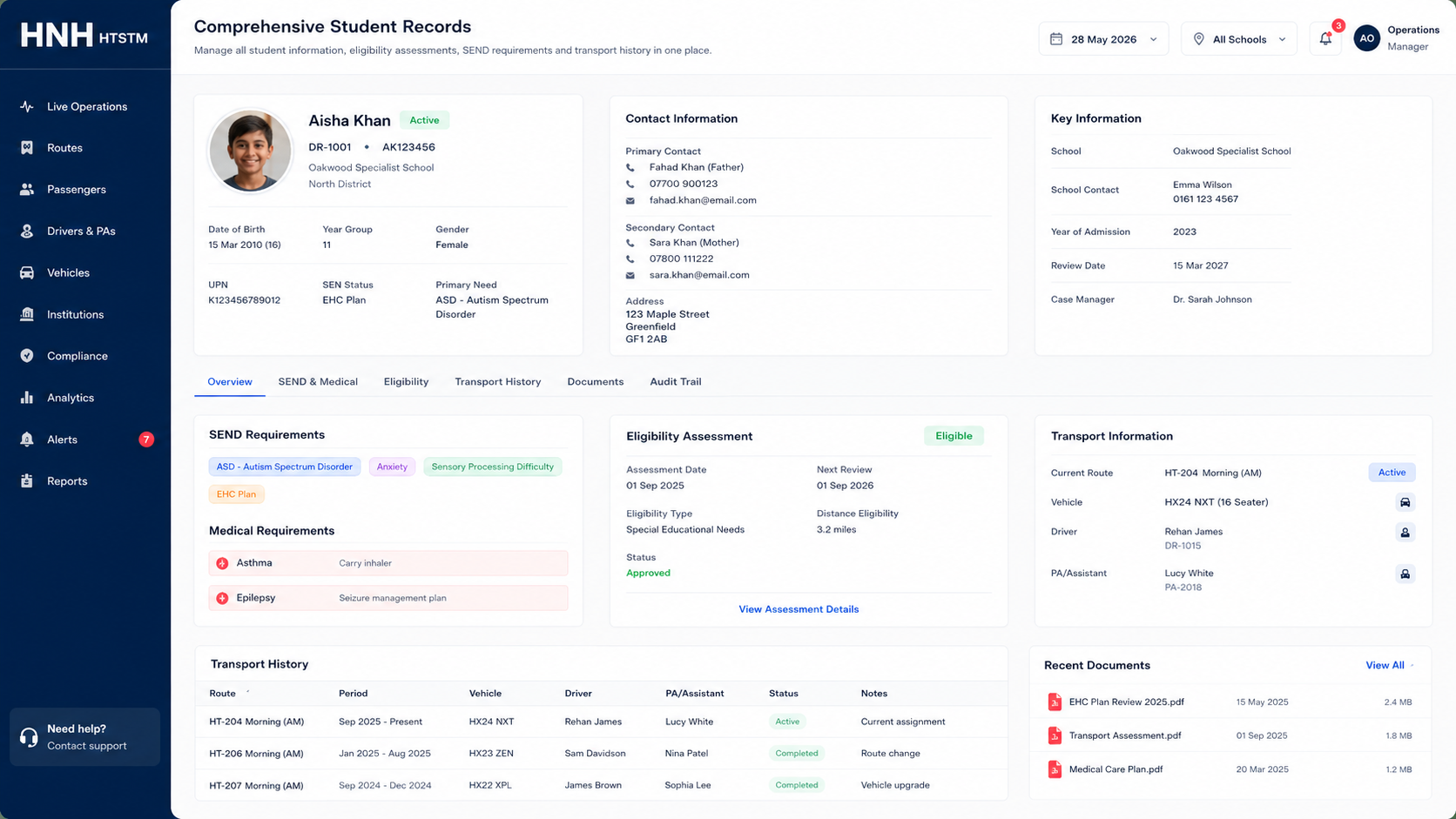The height and width of the screenshot is (819, 1456).
Task: Expand the All Schools dropdown
Action: (1239, 39)
